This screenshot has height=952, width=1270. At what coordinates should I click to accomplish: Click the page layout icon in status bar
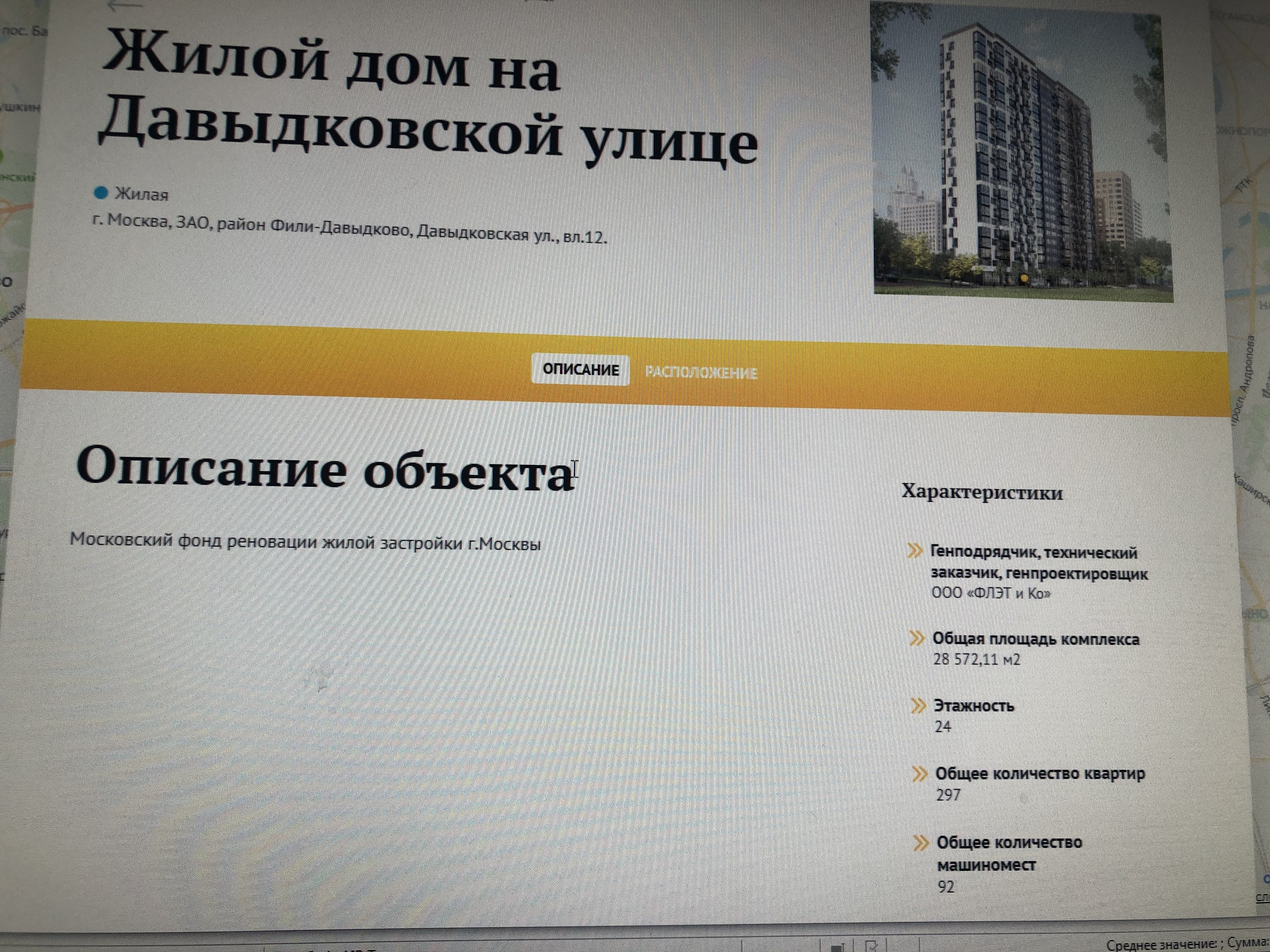point(871,946)
